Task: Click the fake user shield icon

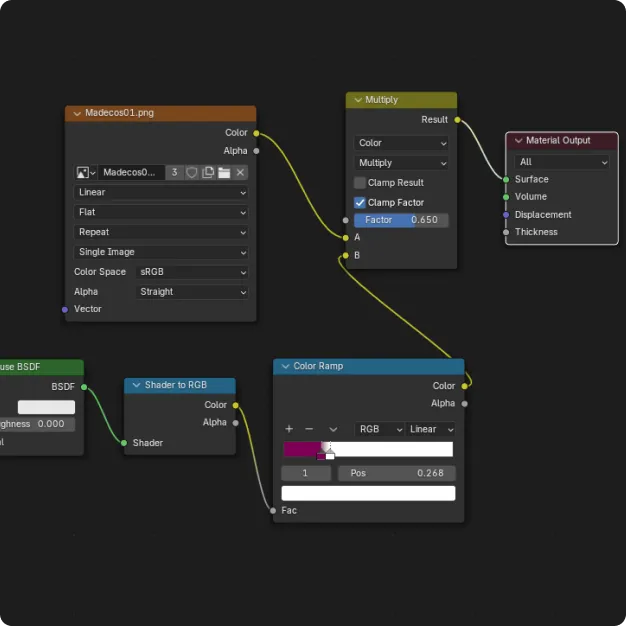Action: (192, 172)
